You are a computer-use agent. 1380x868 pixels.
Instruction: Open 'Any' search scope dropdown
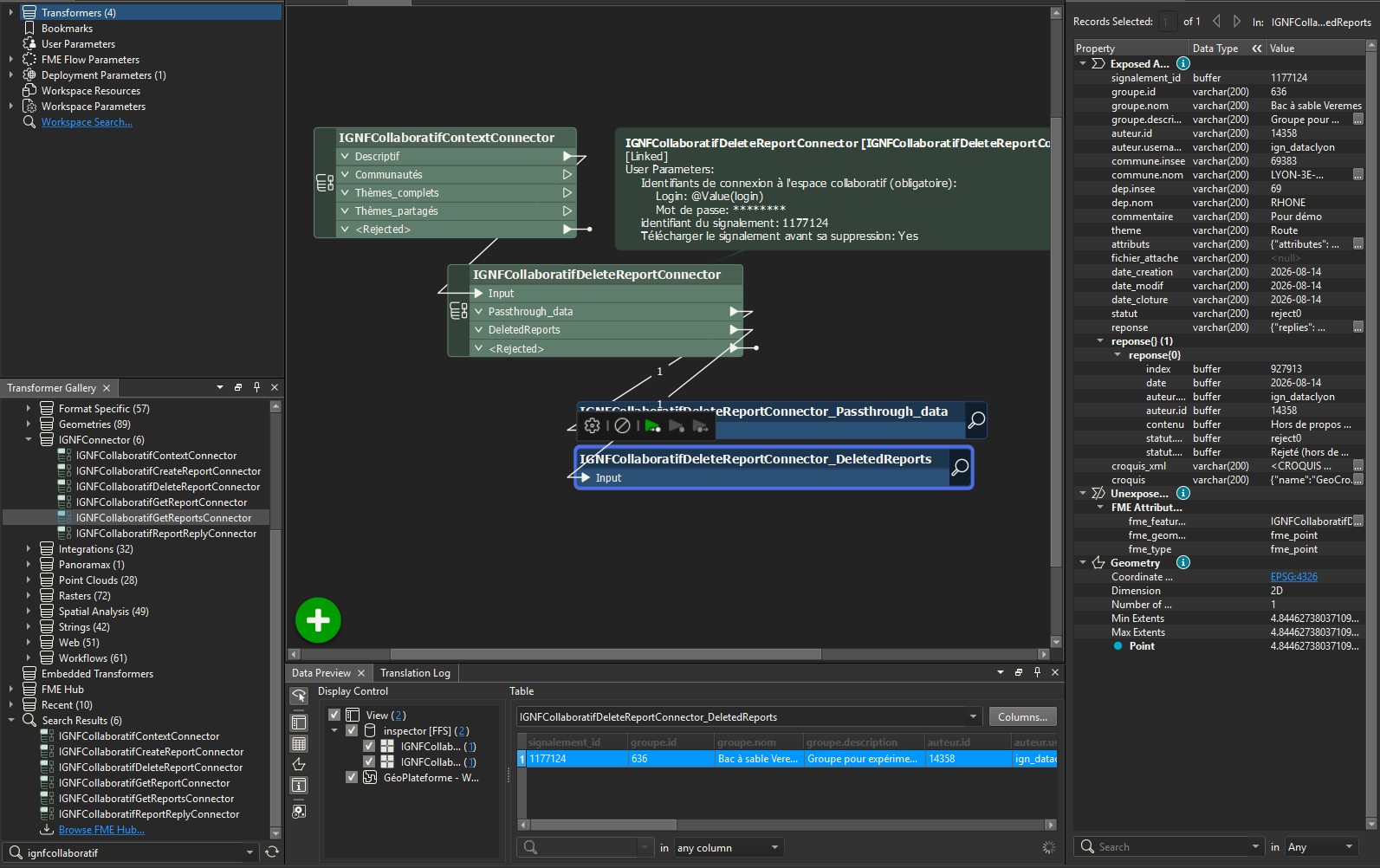tap(1322, 846)
